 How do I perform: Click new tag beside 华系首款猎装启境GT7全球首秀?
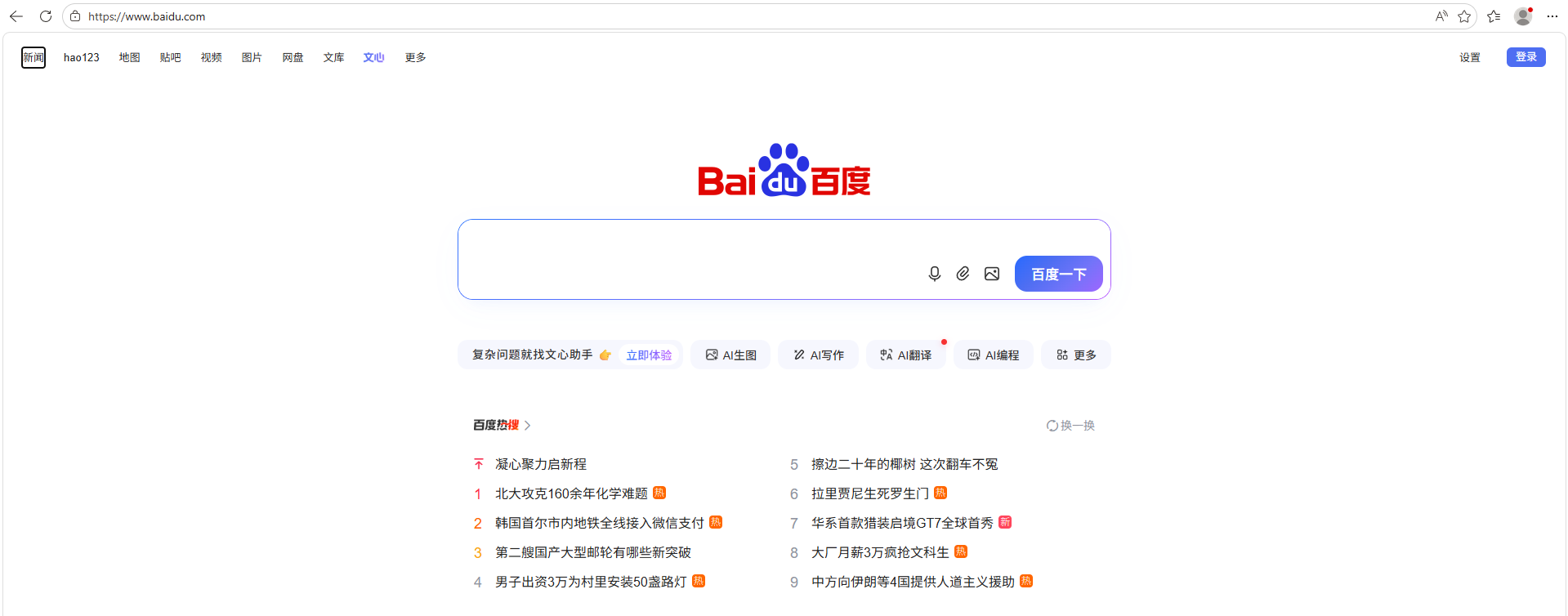tap(1005, 522)
